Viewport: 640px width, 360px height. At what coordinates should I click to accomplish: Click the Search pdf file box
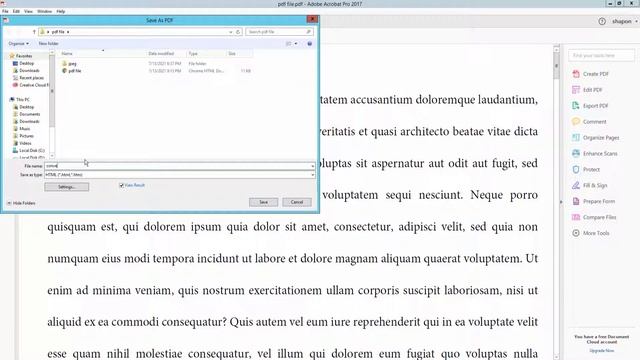[280, 32]
